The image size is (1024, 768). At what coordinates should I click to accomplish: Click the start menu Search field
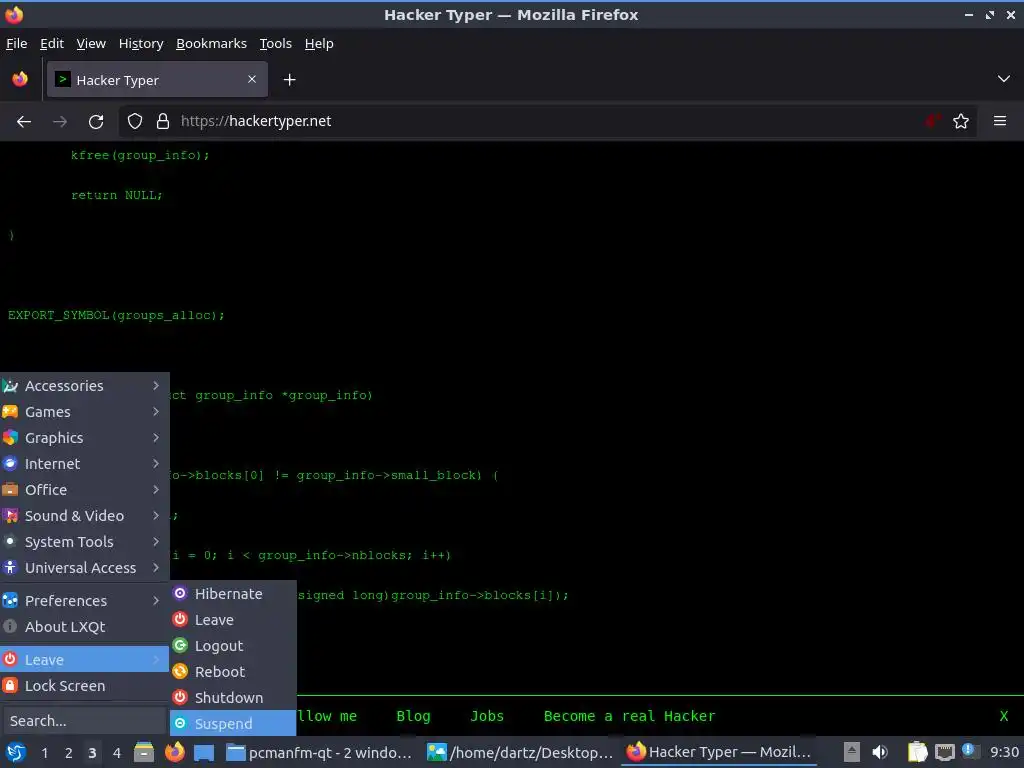pyautogui.click(x=84, y=721)
